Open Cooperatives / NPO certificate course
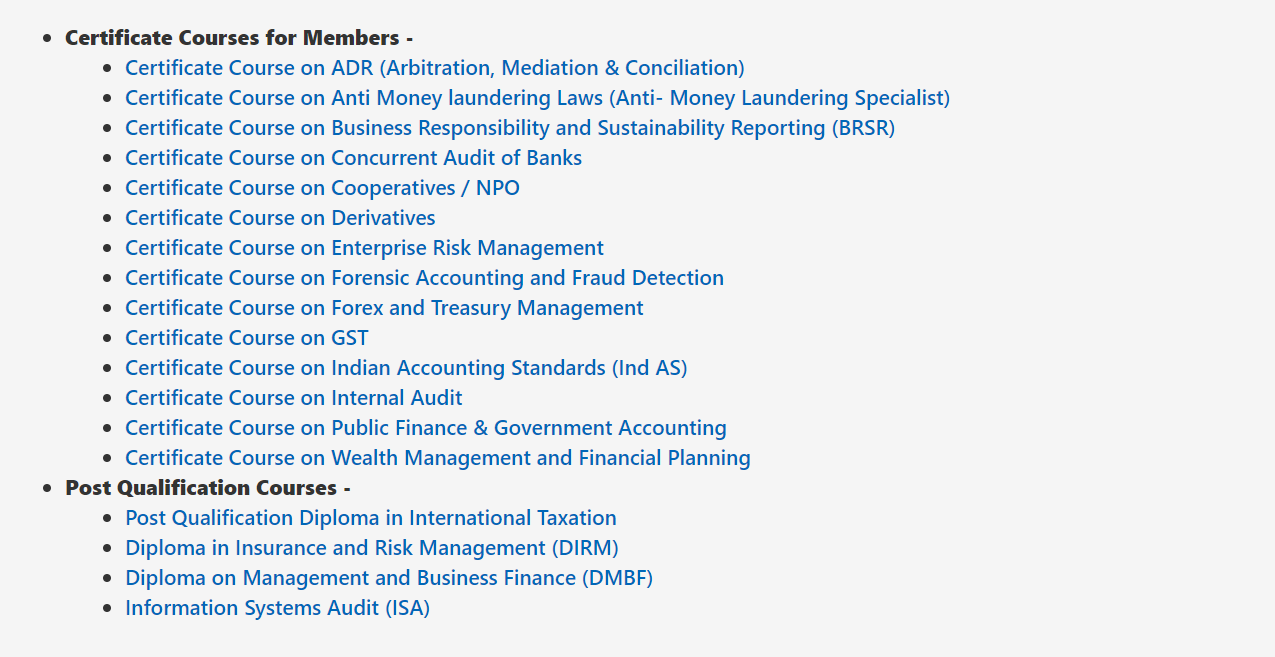 (x=322, y=188)
